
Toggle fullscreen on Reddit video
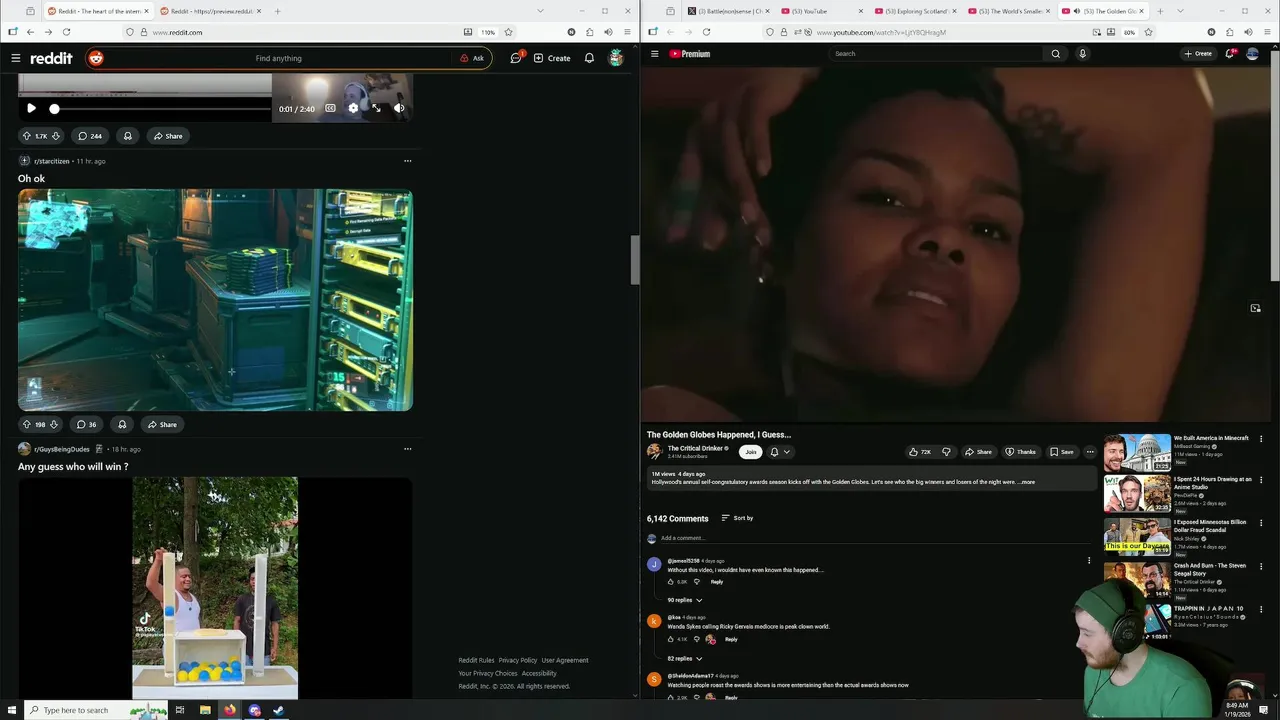[376, 108]
